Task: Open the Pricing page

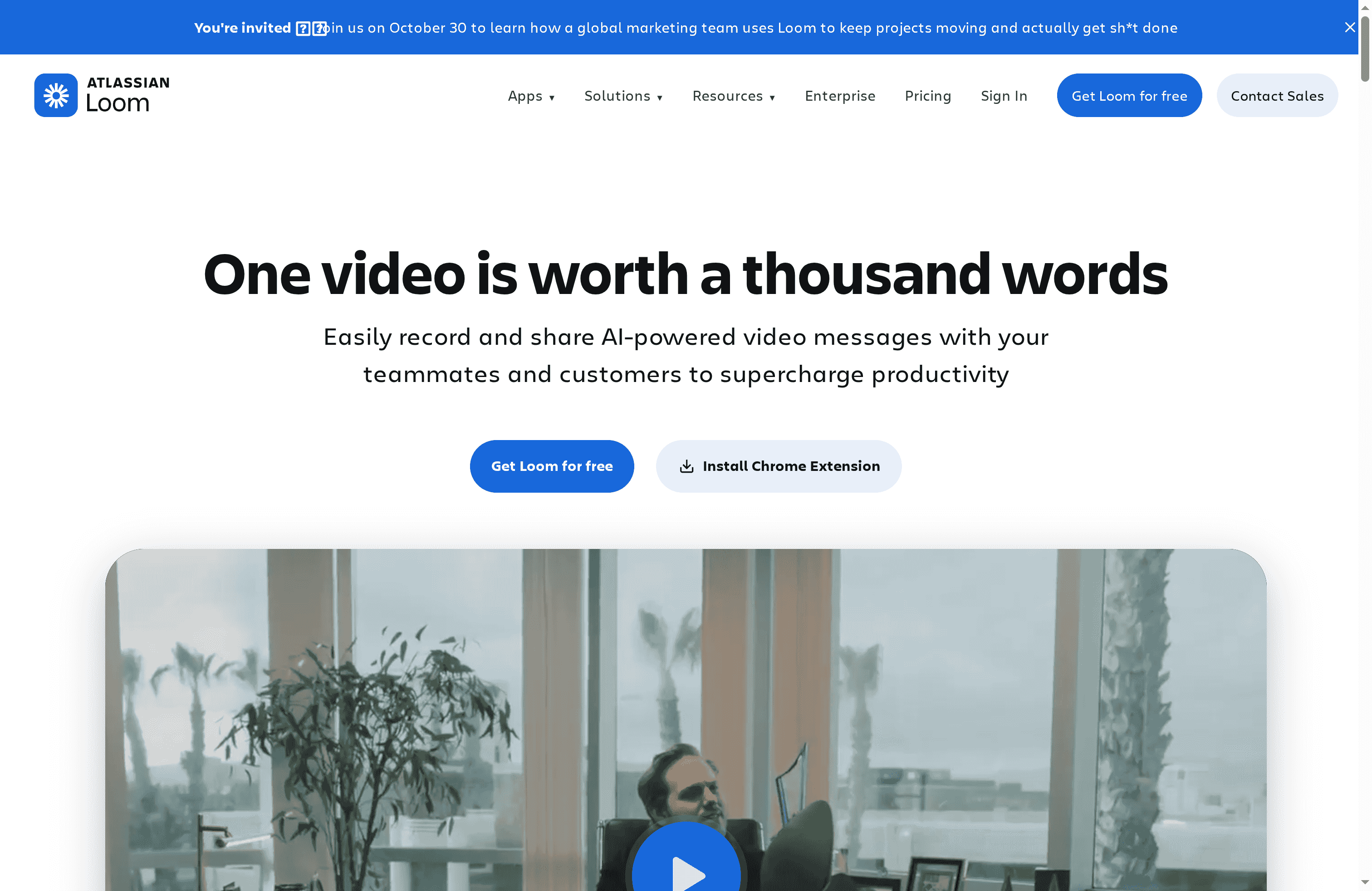Action: 927,96
